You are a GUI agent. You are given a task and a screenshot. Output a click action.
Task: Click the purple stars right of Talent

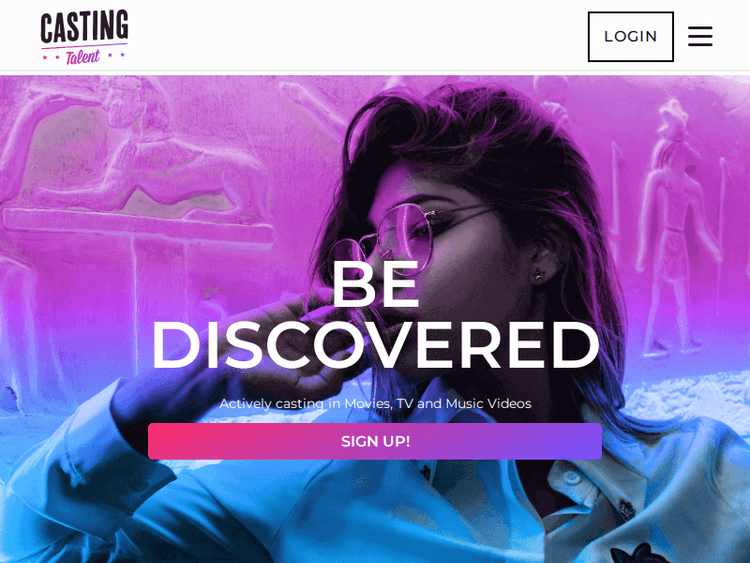pyautogui.click(x=116, y=55)
